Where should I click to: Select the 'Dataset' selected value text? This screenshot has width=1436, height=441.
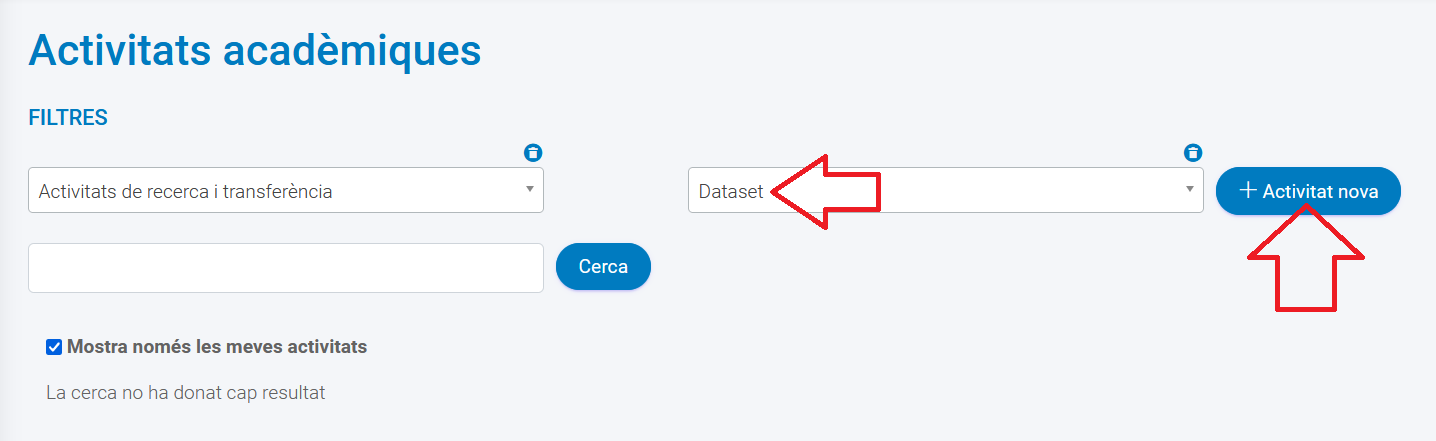(730, 191)
